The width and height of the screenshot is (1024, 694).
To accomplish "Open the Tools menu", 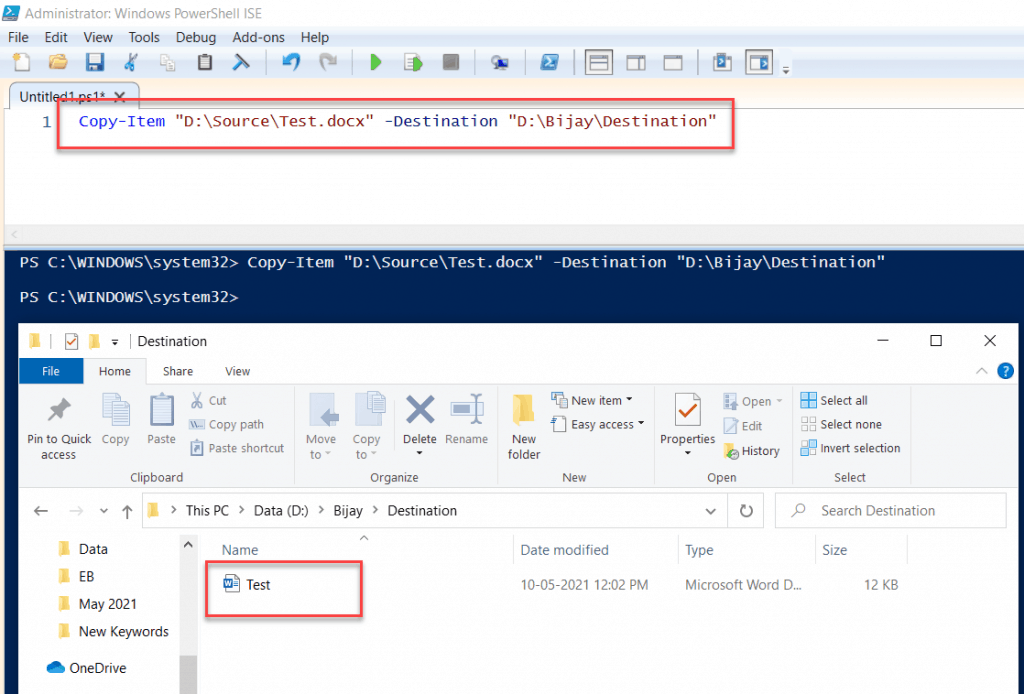I will click(x=144, y=37).
